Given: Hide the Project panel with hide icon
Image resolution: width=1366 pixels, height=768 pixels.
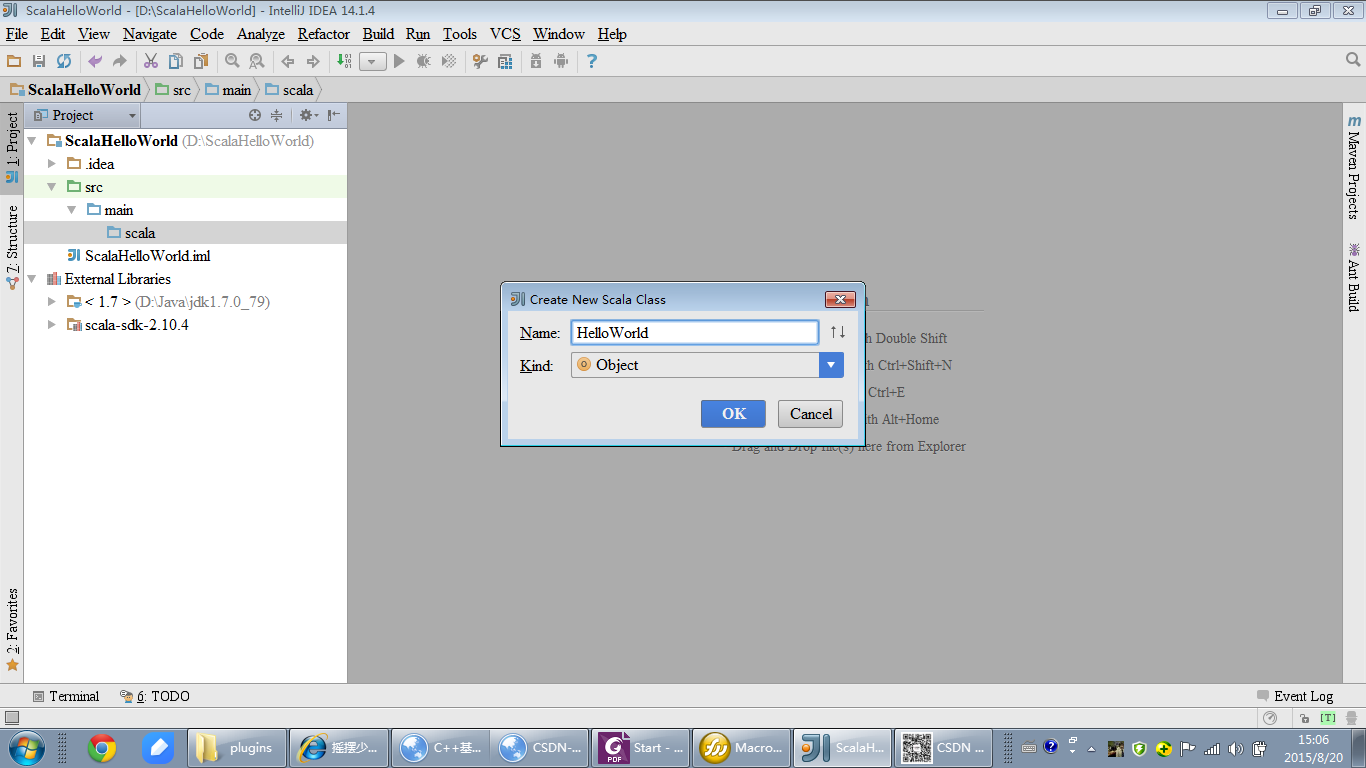Looking at the screenshot, I should pyautogui.click(x=334, y=115).
